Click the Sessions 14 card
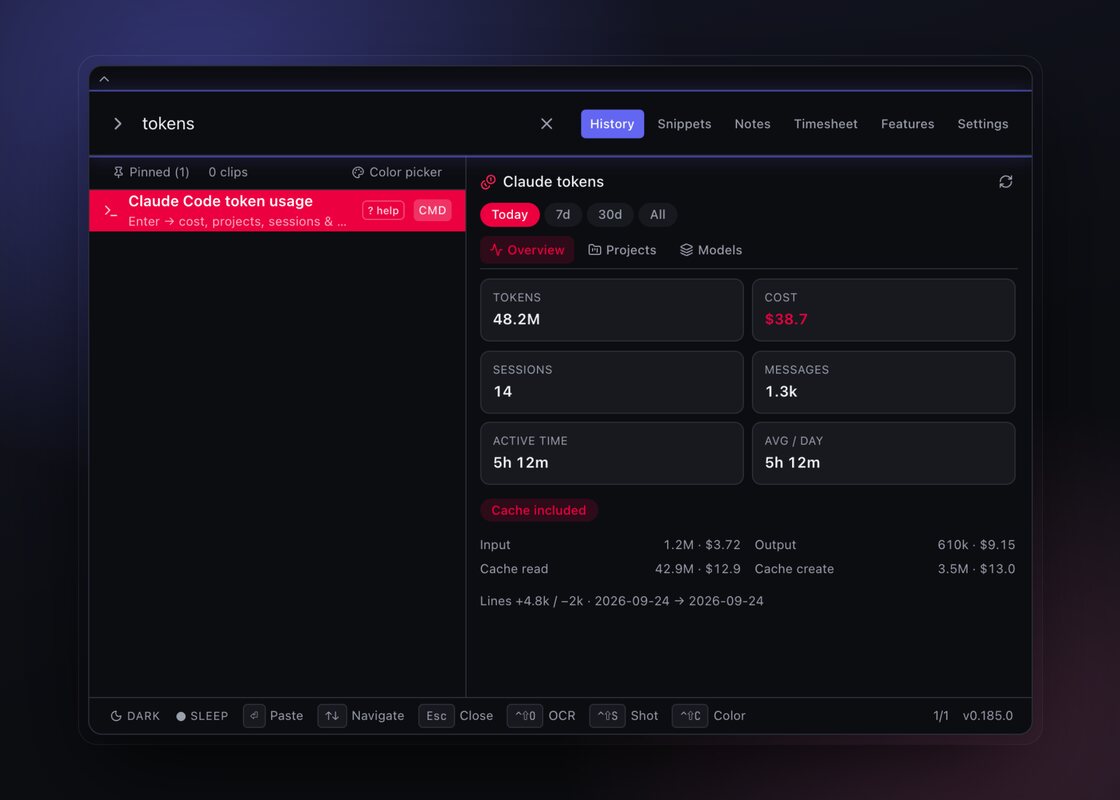 coord(612,382)
